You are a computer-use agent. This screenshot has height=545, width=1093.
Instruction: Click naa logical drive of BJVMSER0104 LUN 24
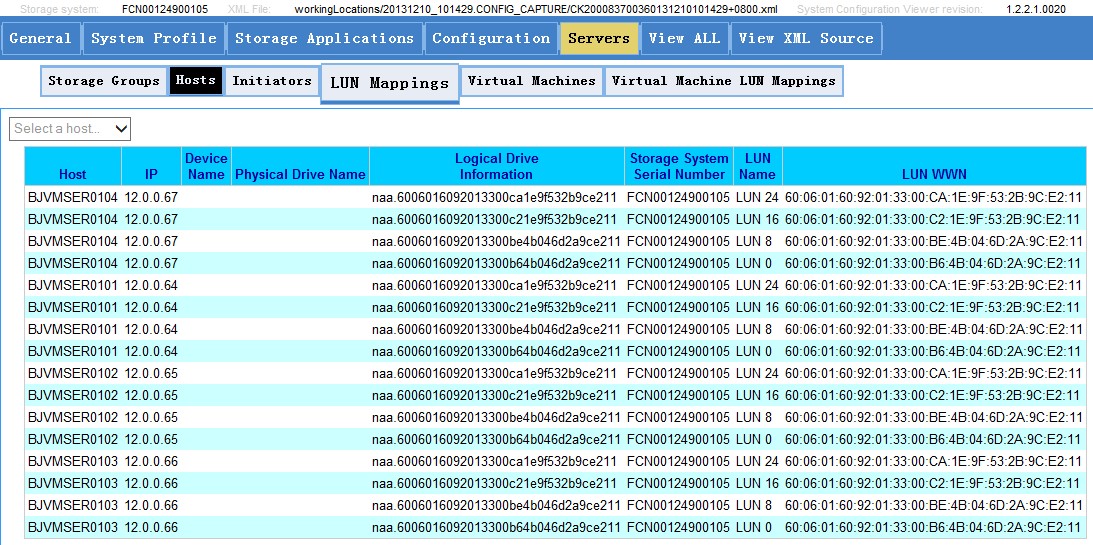click(x=494, y=197)
